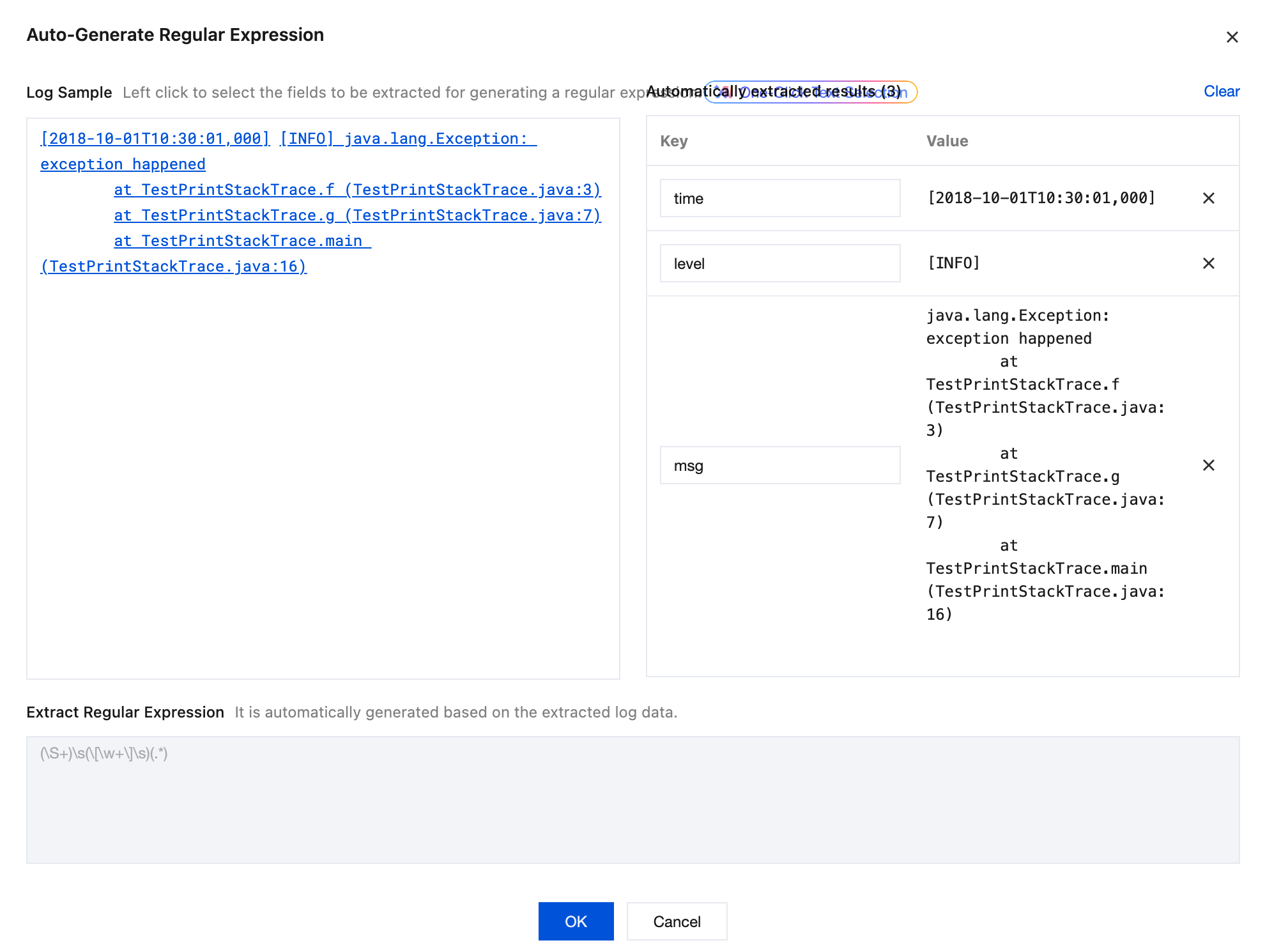Close the Auto-Generate Regular Expression dialog

[1232, 37]
